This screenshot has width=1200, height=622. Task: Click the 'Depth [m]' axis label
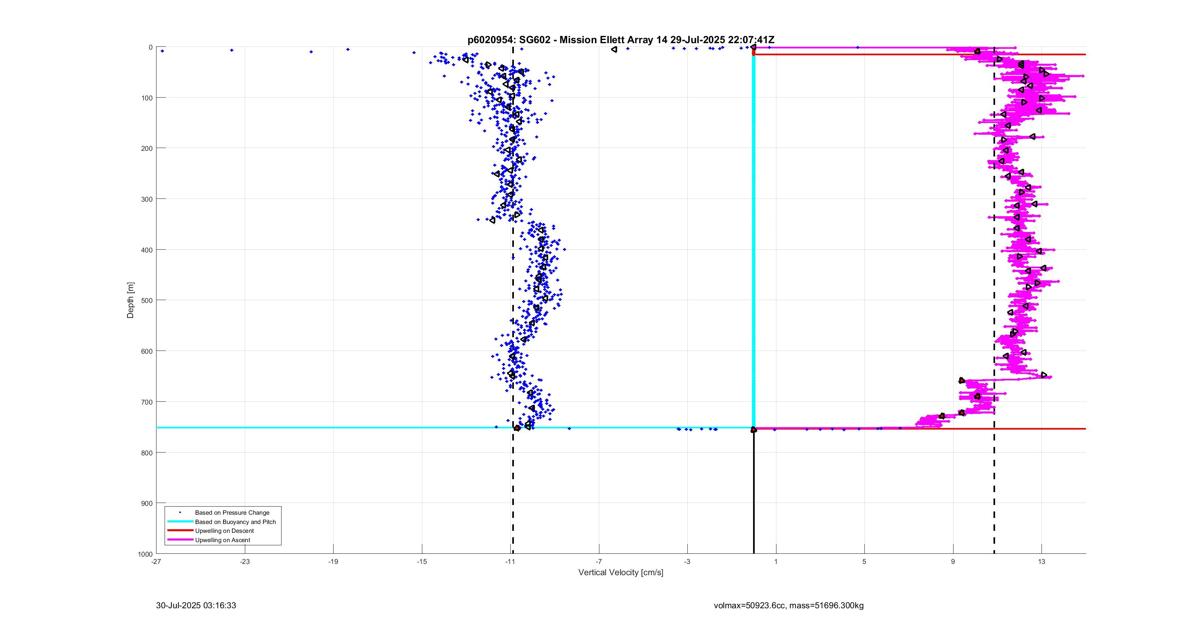point(130,300)
